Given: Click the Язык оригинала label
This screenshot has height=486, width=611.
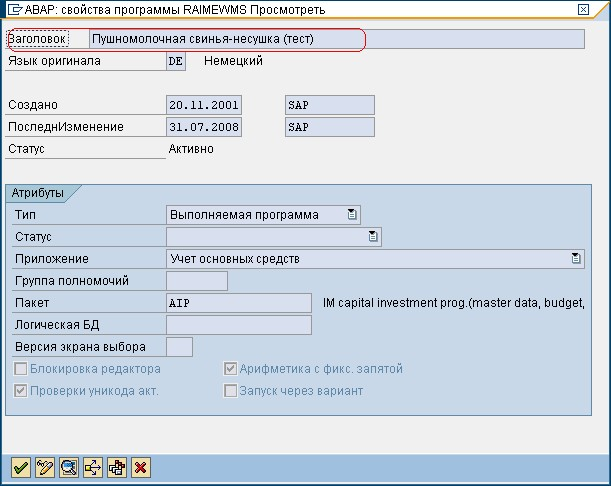Looking at the screenshot, I should click(x=55, y=61).
